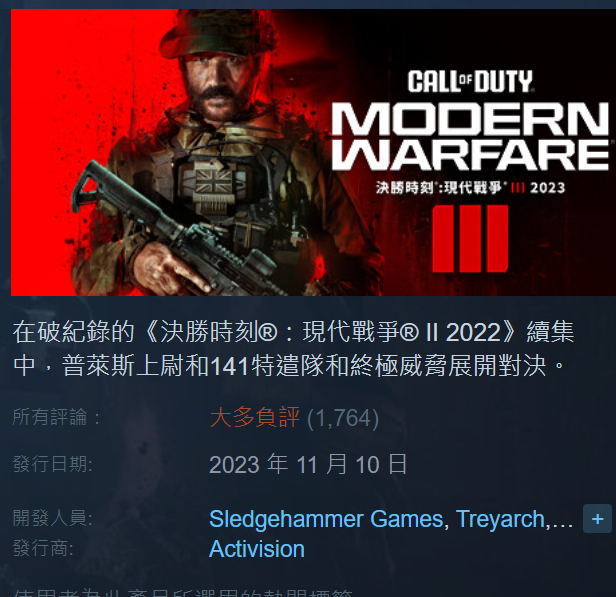616x597 pixels.
Task: Click the 決勝時刻:現代戰爭 III 2023 subtitle
Action: 470,188
